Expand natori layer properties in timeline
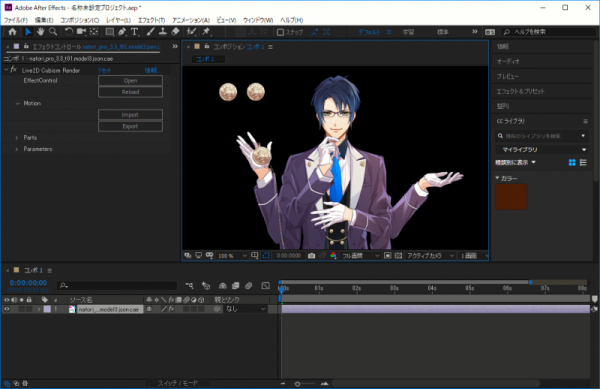Viewport: 600px width, 389px height. pyautogui.click(x=39, y=309)
